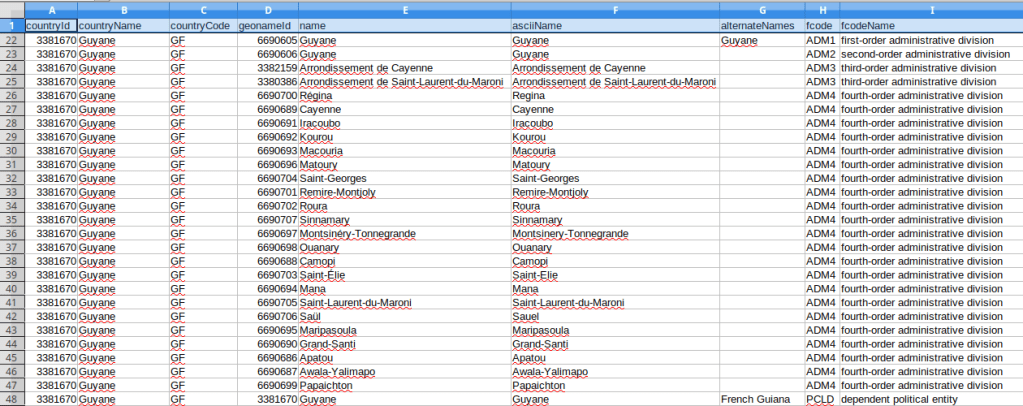Click the ADM1 fcode cell
The height and width of the screenshot is (406, 1023).
click(821, 40)
